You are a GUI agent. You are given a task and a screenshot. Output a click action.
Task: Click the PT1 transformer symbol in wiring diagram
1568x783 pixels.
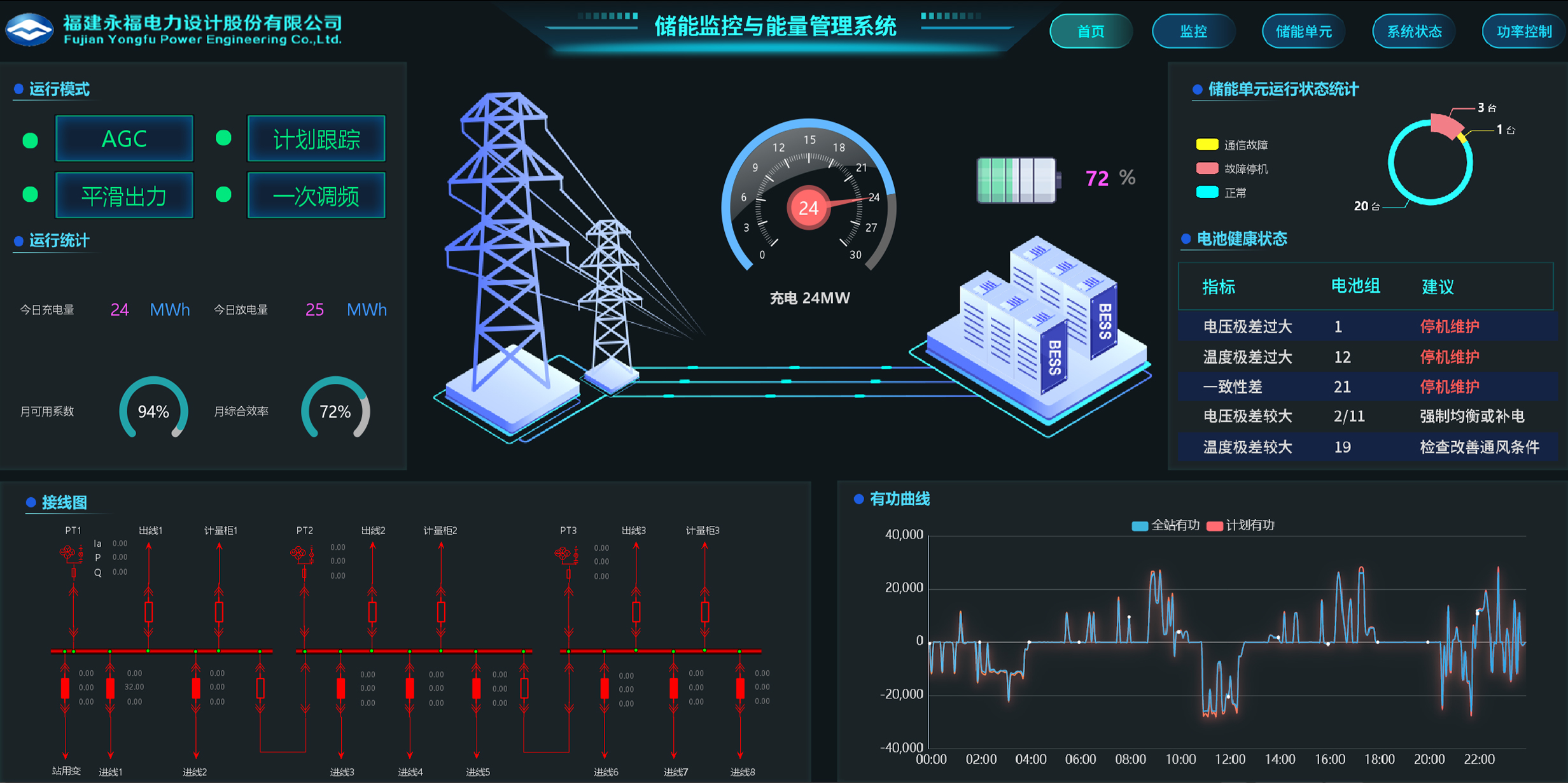point(69,553)
